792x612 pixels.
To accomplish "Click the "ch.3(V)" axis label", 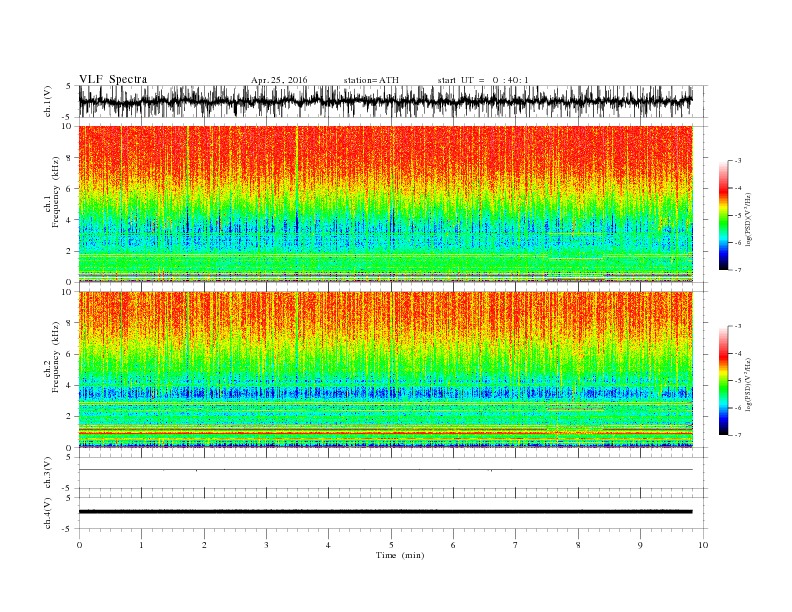I will tap(48, 473).
